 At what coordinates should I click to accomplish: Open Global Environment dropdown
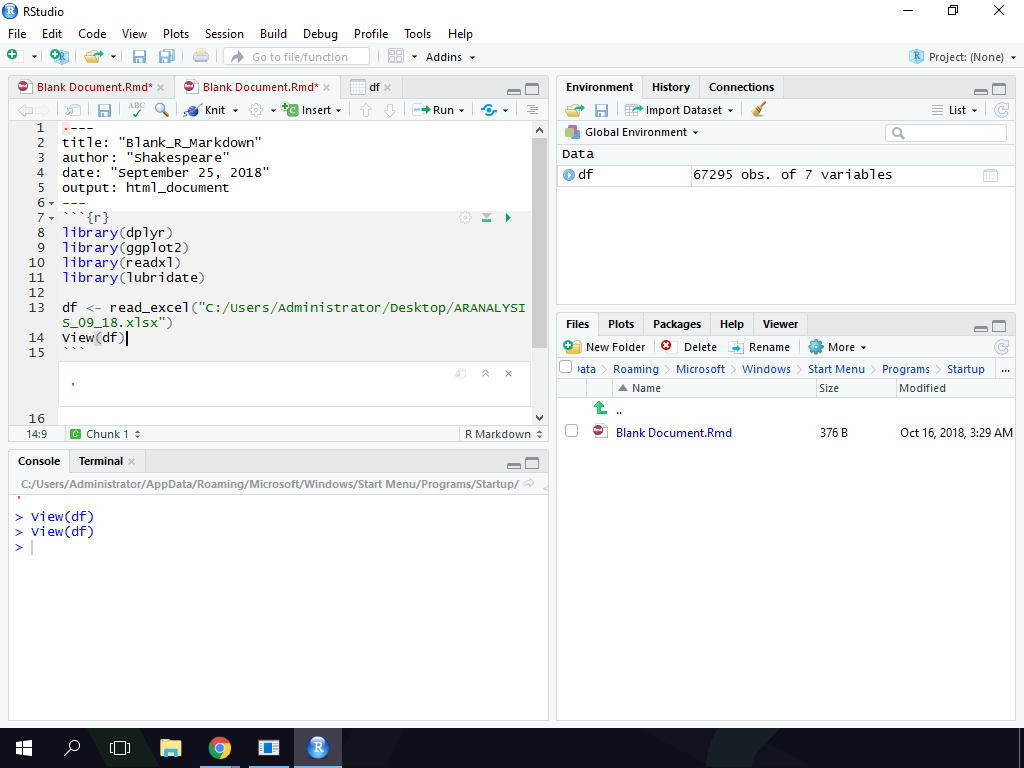coord(632,132)
